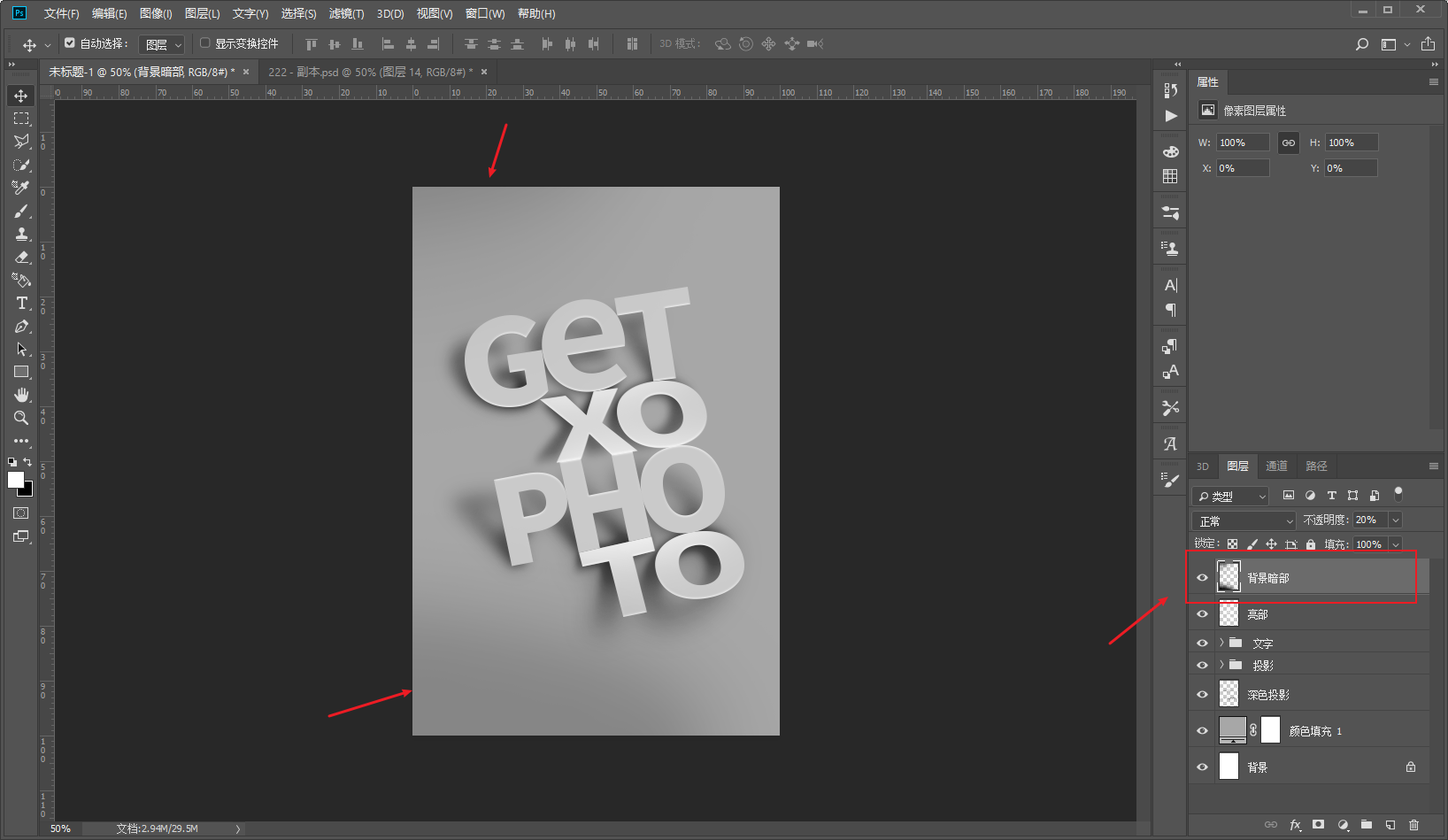Create a new group folder icon
The width and height of the screenshot is (1448, 840).
tap(1366, 825)
